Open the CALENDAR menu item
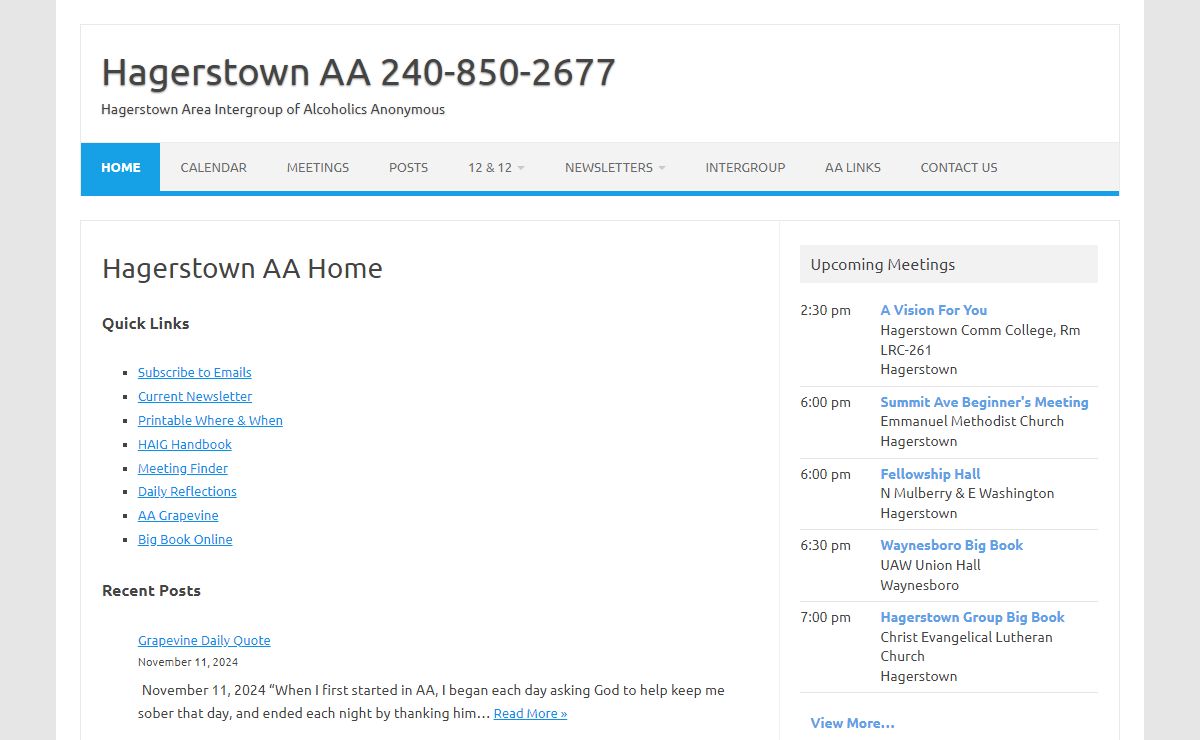This screenshot has width=1200, height=740. tap(213, 167)
